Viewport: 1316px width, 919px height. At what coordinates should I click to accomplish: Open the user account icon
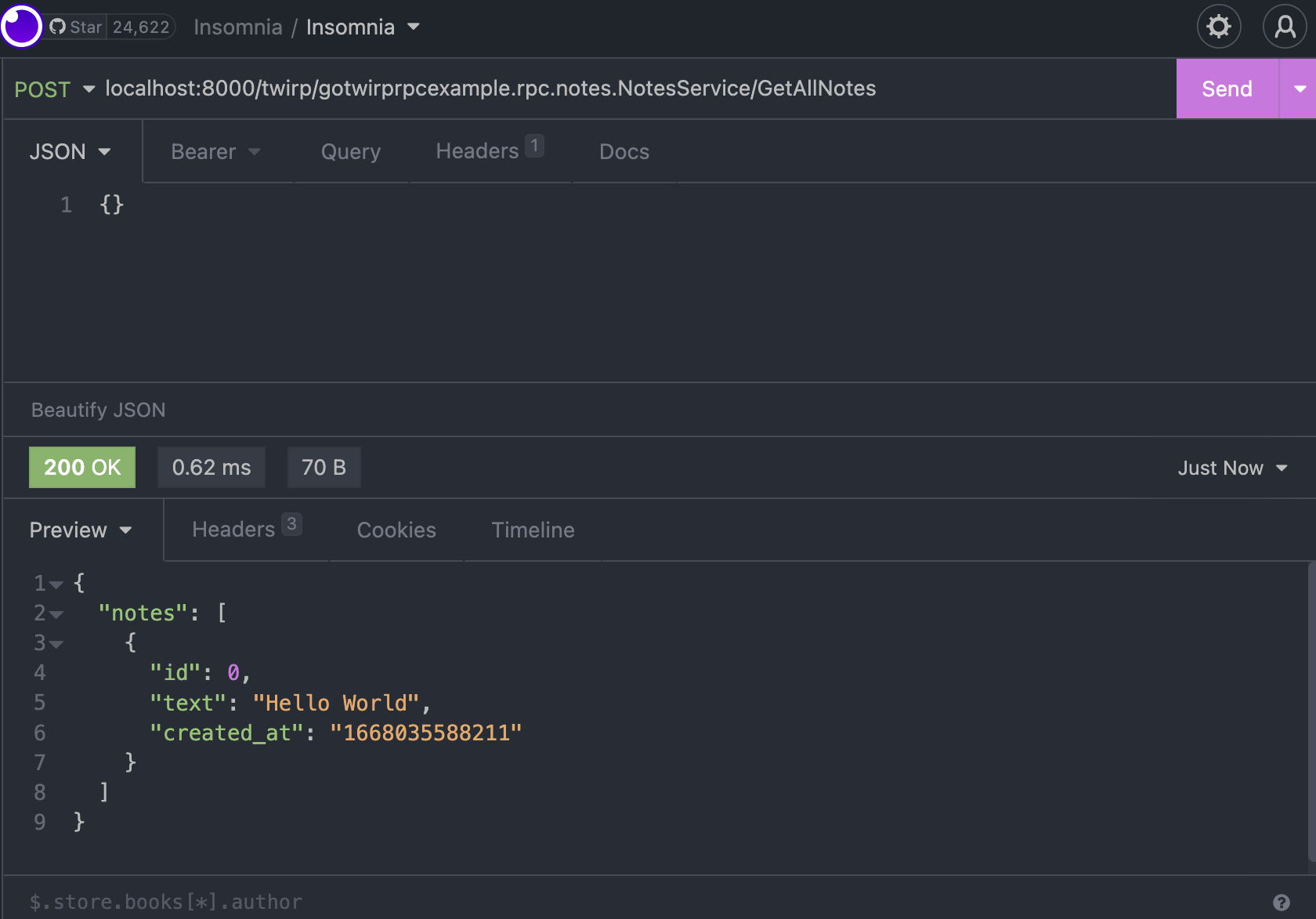1285,27
